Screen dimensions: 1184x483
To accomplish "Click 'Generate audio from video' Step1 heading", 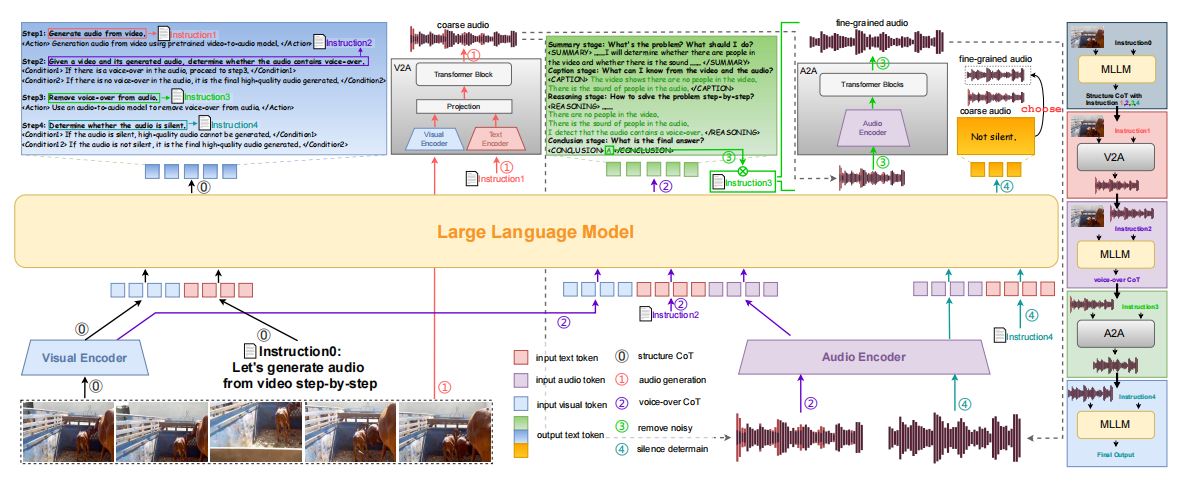I will (x=97, y=33).
